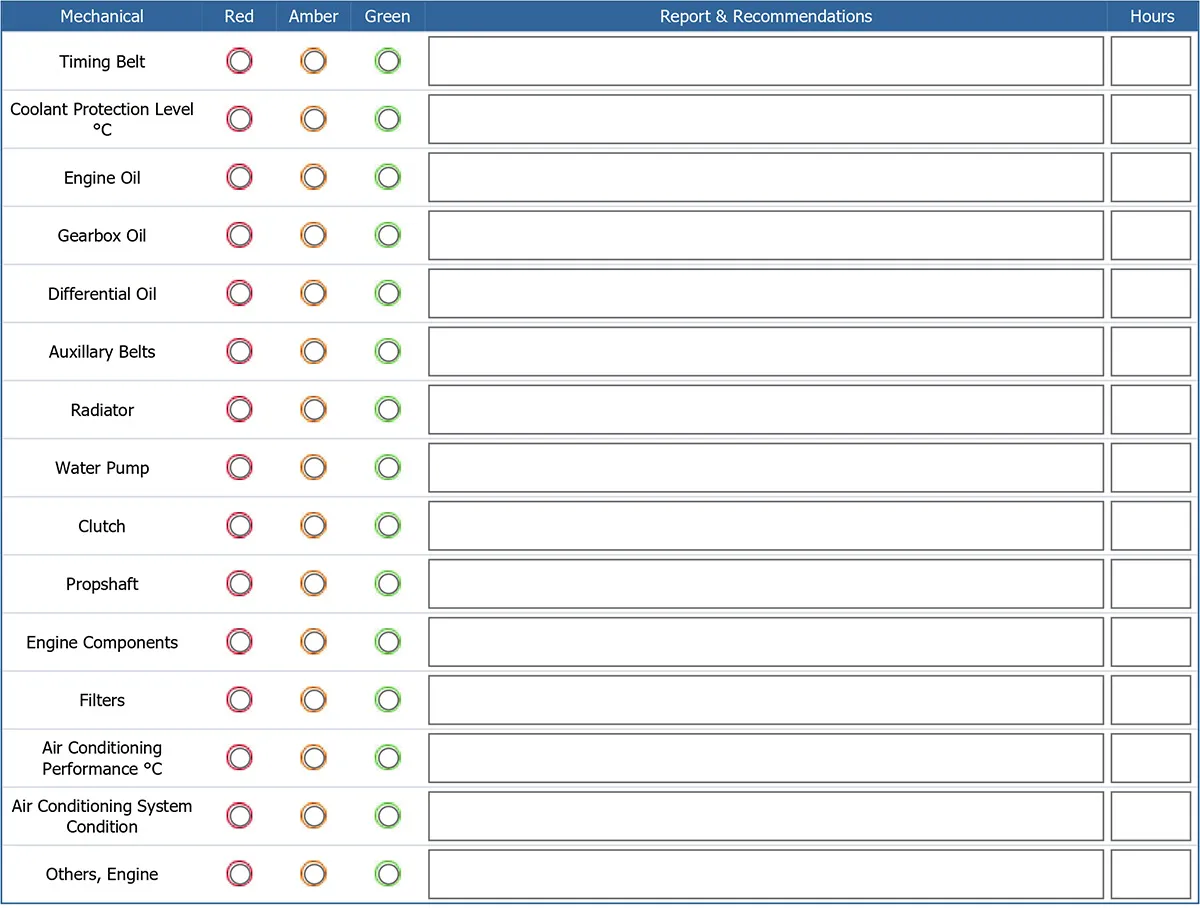Click Timing Belt report text field
Screen dimensions: 1200x908
coord(765,62)
